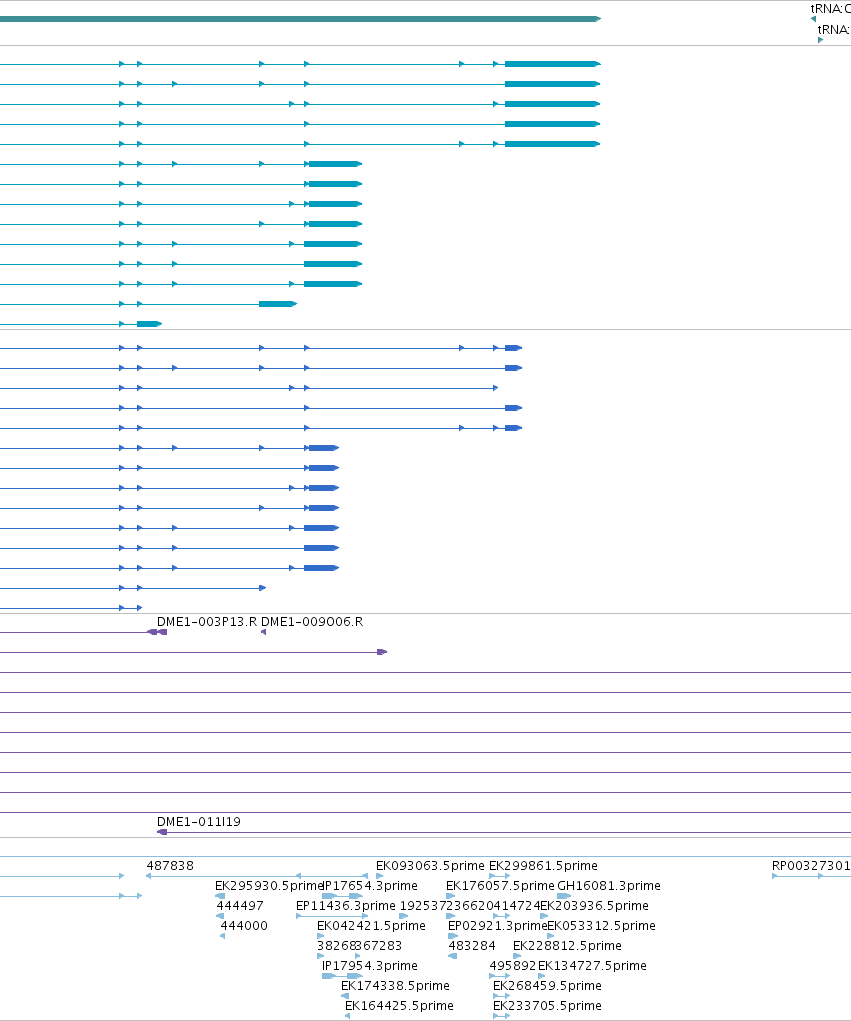The width and height of the screenshot is (851, 1021).
Task: Click the 483284 feature label
Action: point(472,945)
